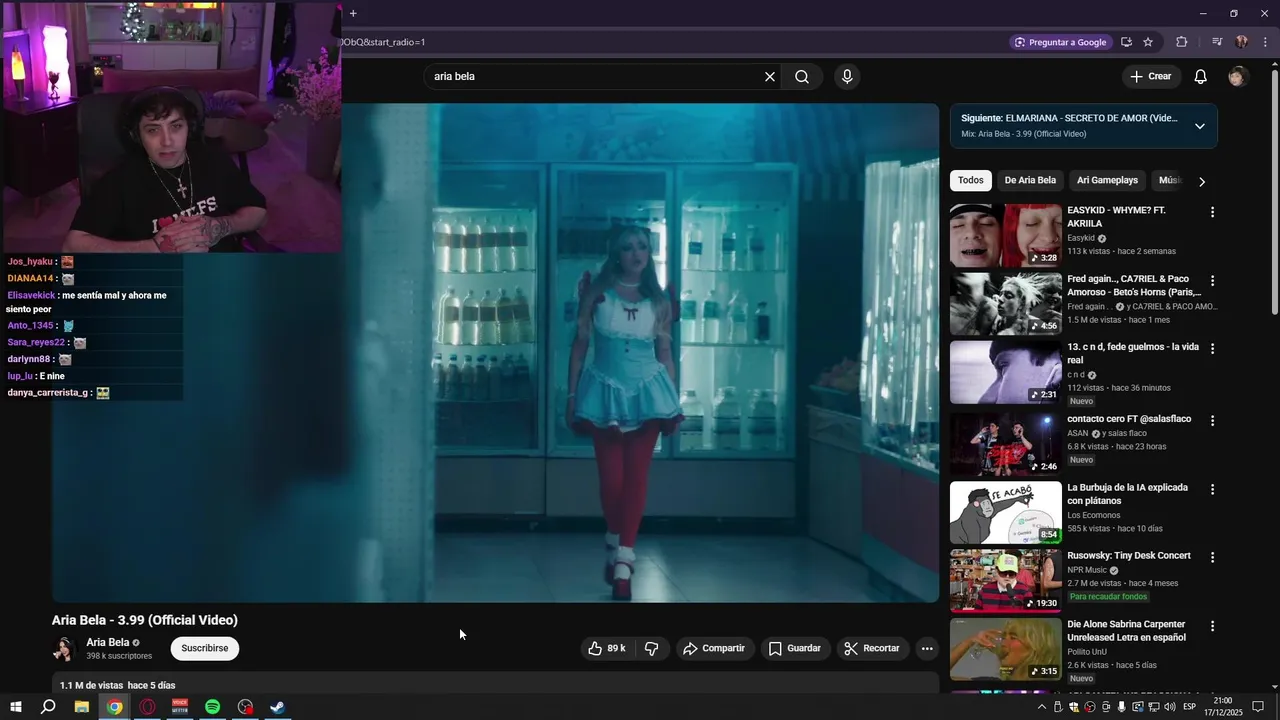
Task: Open options for 'la vida real' video
Action: pos(1212,349)
